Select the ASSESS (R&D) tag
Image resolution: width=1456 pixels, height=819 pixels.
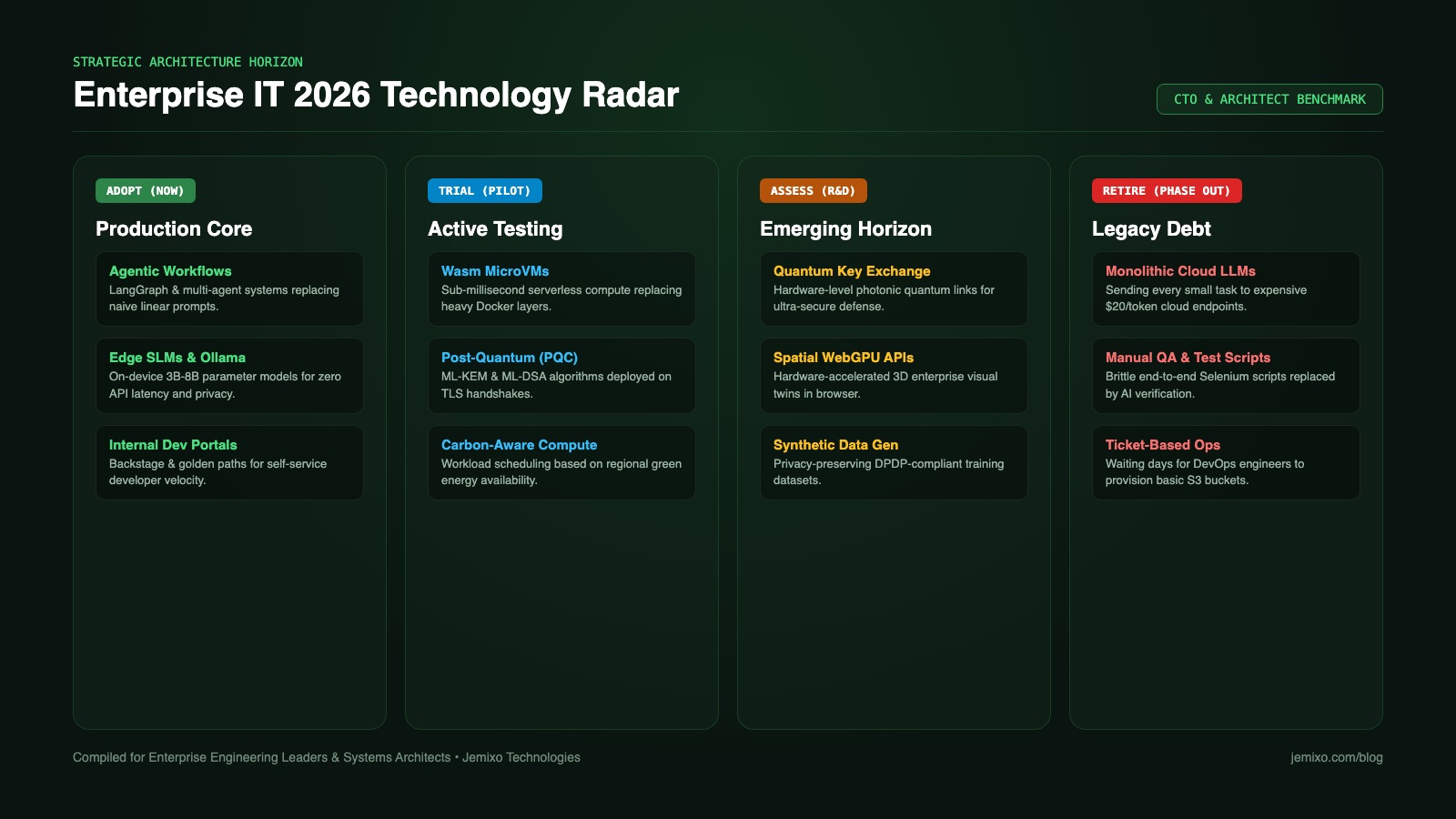click(x=814, y=190)
